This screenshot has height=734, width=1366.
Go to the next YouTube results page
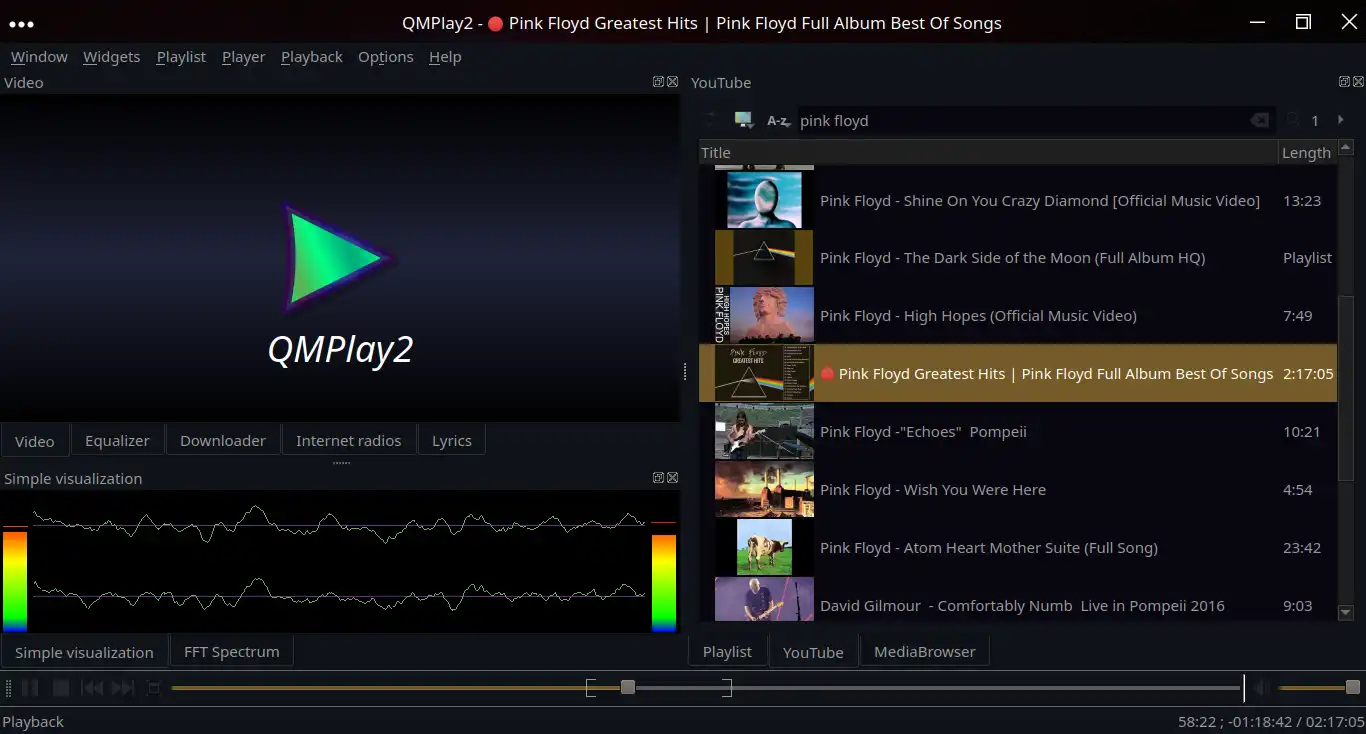(x=1340, y=120)
